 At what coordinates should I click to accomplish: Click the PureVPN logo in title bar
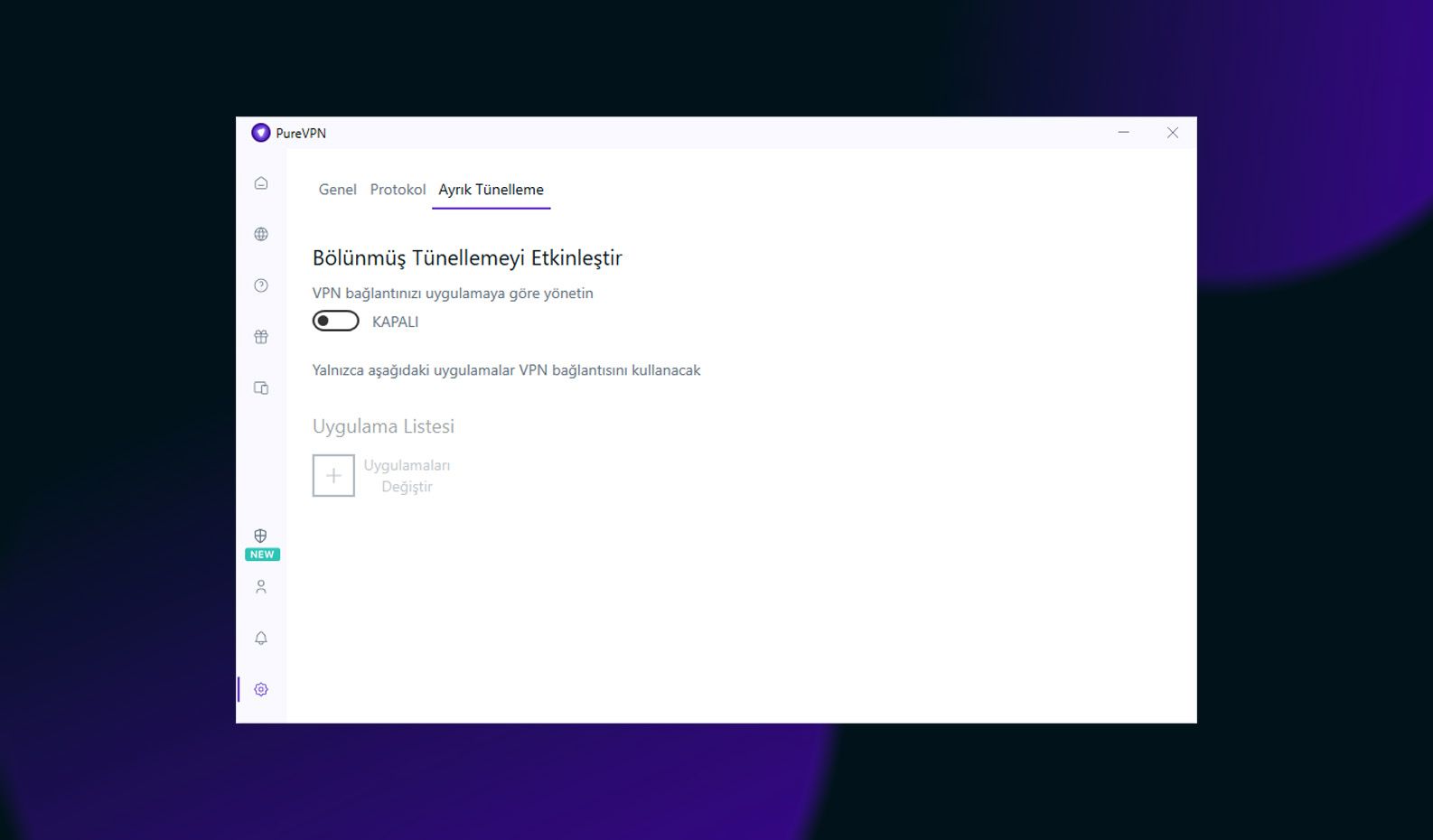pyautogui.click(x=261, y=133)
